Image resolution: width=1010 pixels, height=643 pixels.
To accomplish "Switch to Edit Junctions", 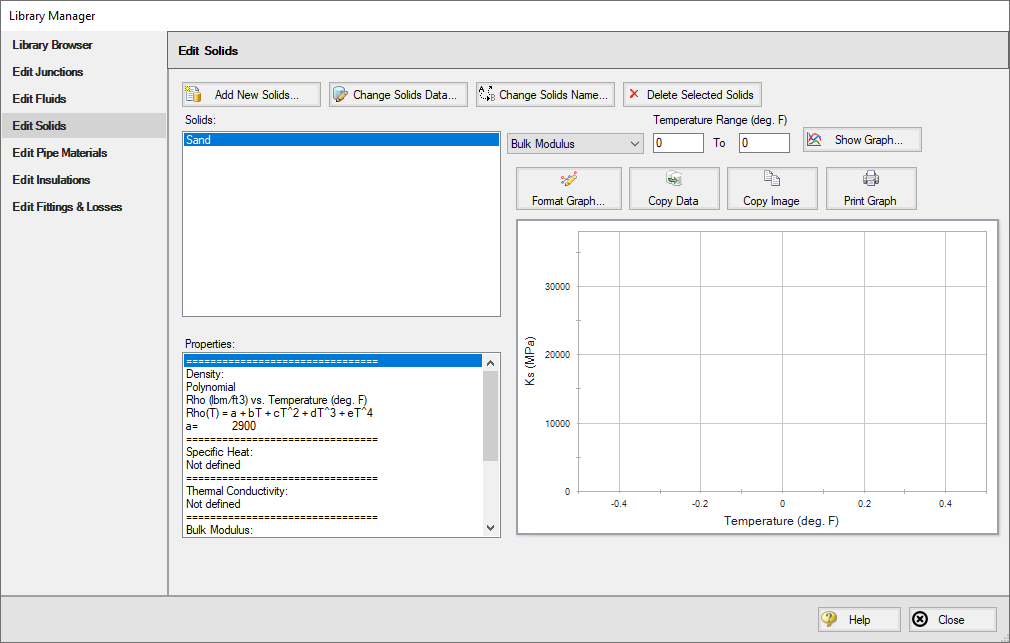I will [48, 72].
